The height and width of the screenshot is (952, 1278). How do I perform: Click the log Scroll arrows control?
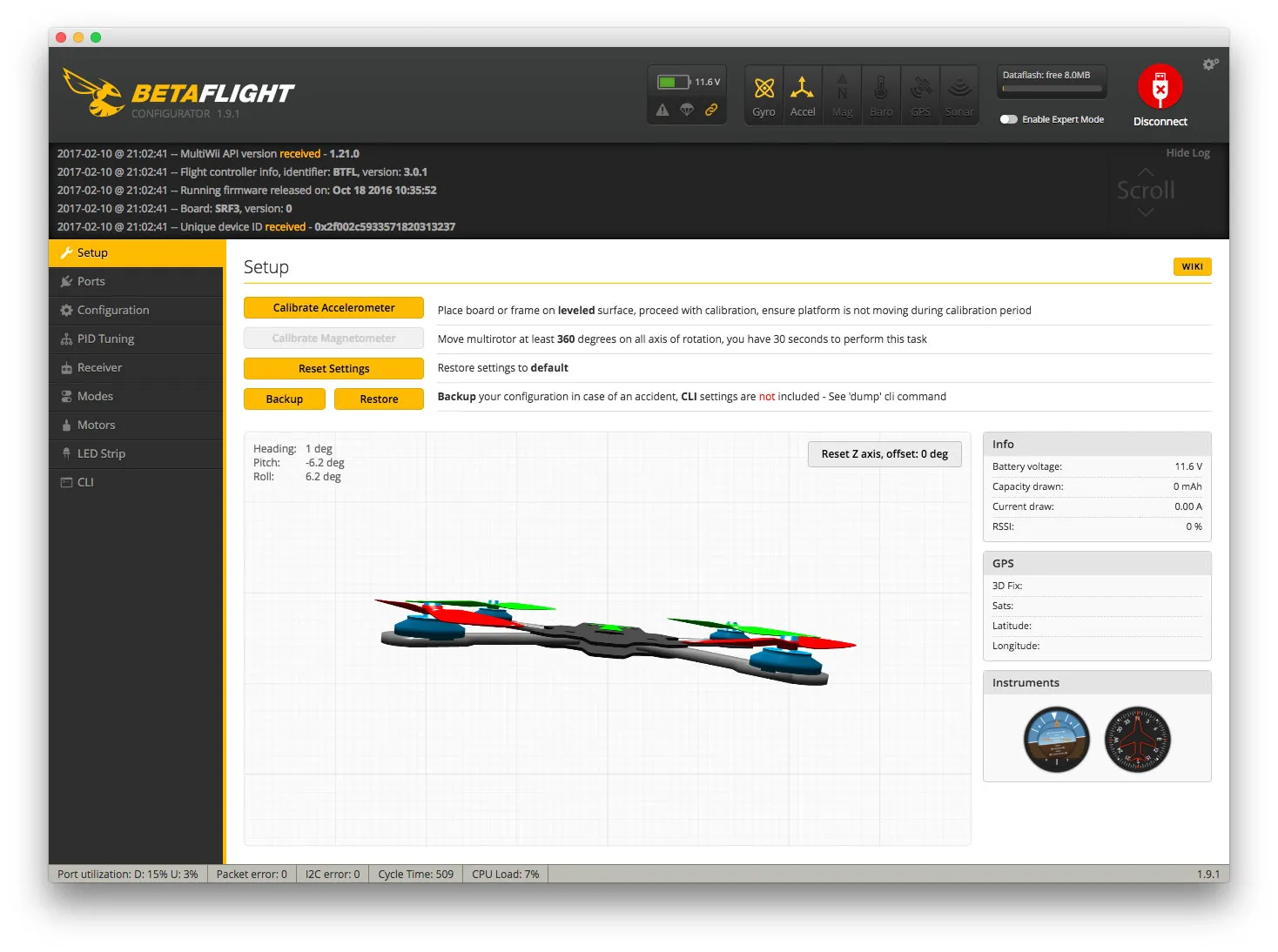click(x=1146, y=191)
